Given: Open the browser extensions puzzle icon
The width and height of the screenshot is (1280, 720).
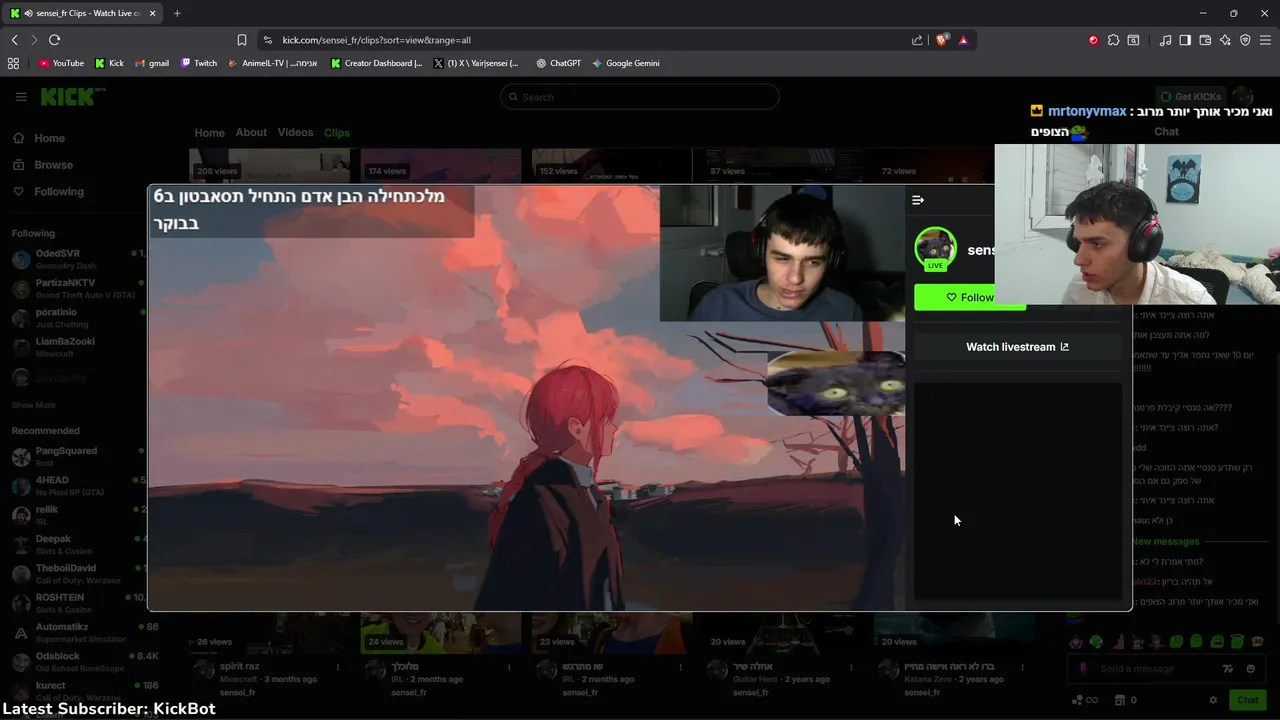Looking at the screenshot, I should pyautogui.click(x=1113, y=40).
